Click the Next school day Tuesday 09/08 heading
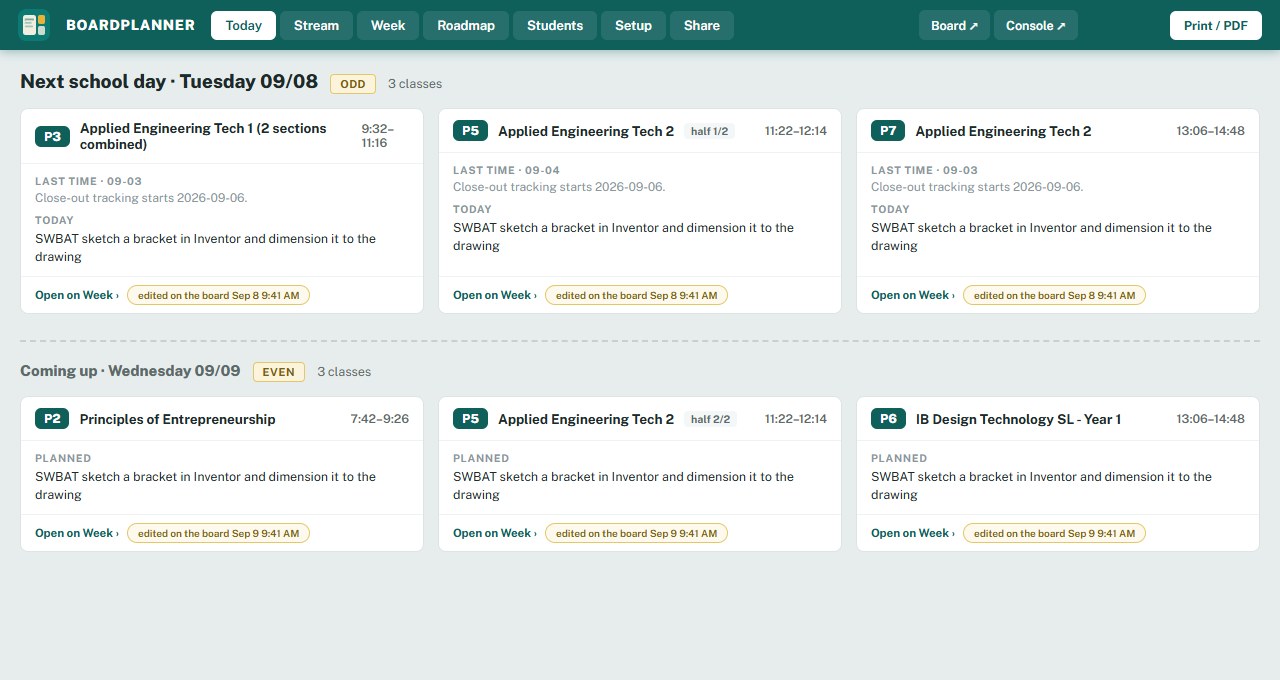 tap(169, 82)
